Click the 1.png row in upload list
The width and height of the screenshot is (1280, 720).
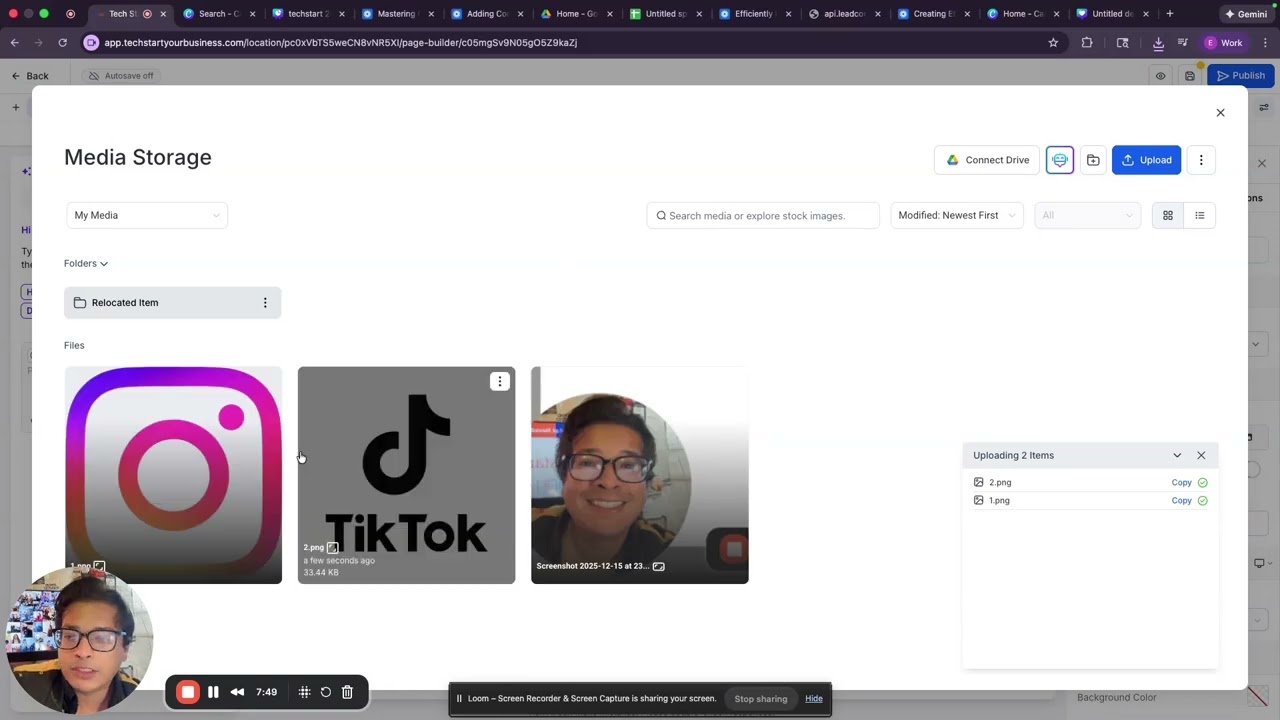(x=1090, y=501)
